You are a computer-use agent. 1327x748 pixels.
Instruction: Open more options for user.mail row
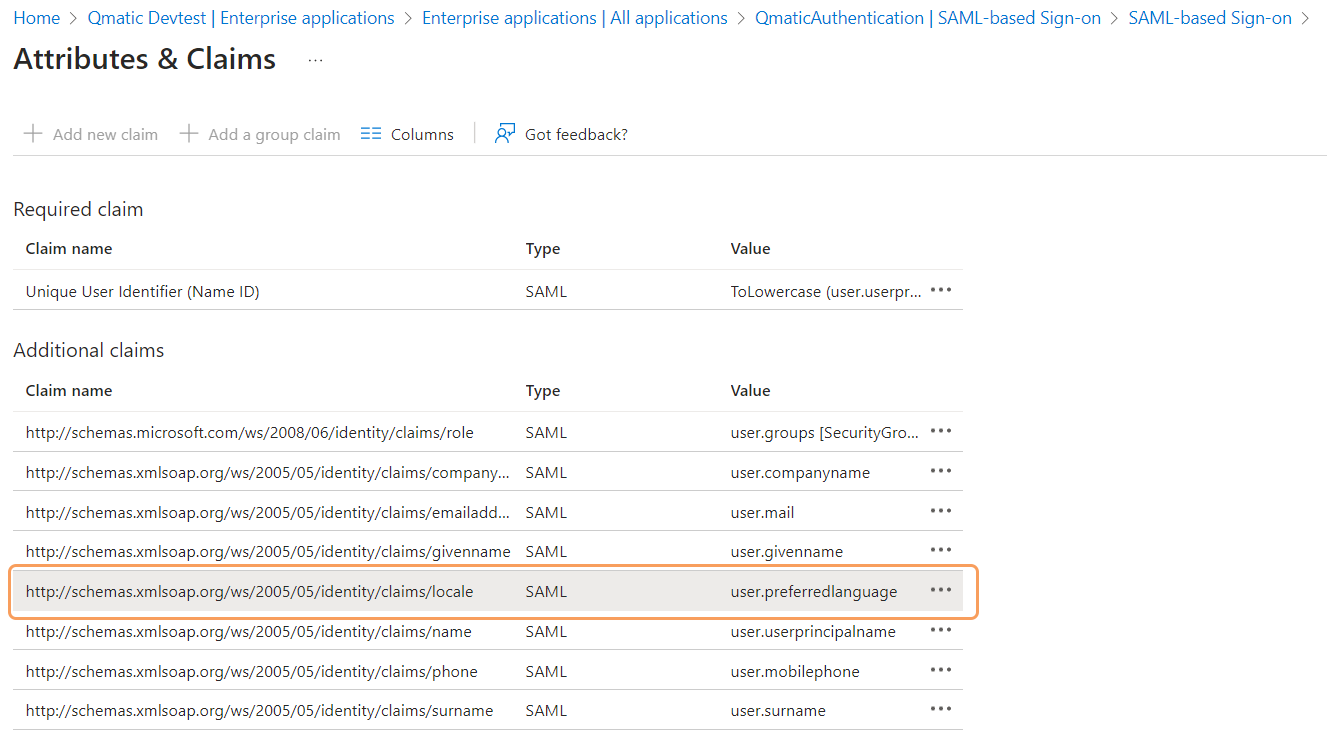point(940,512)
